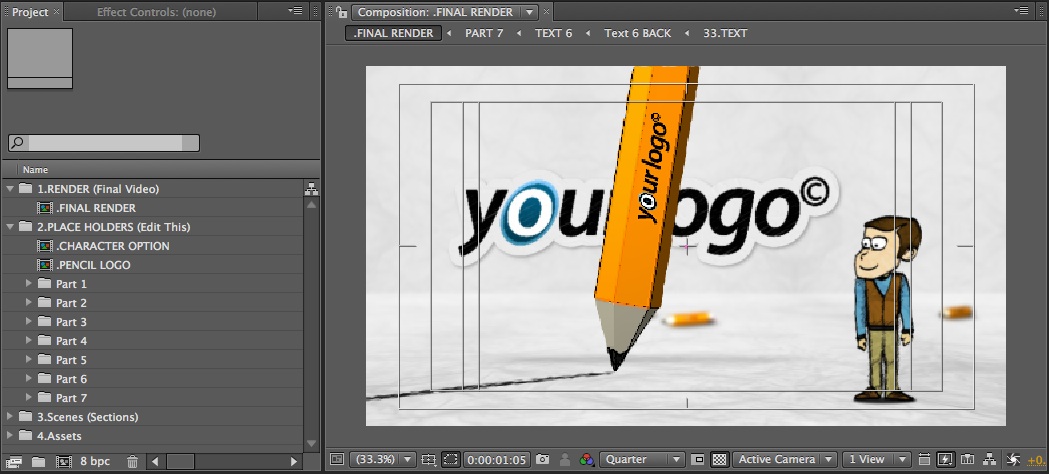Create a new folder in Project panel
Screen dimensions: 1049x474
tap(38, 461)
